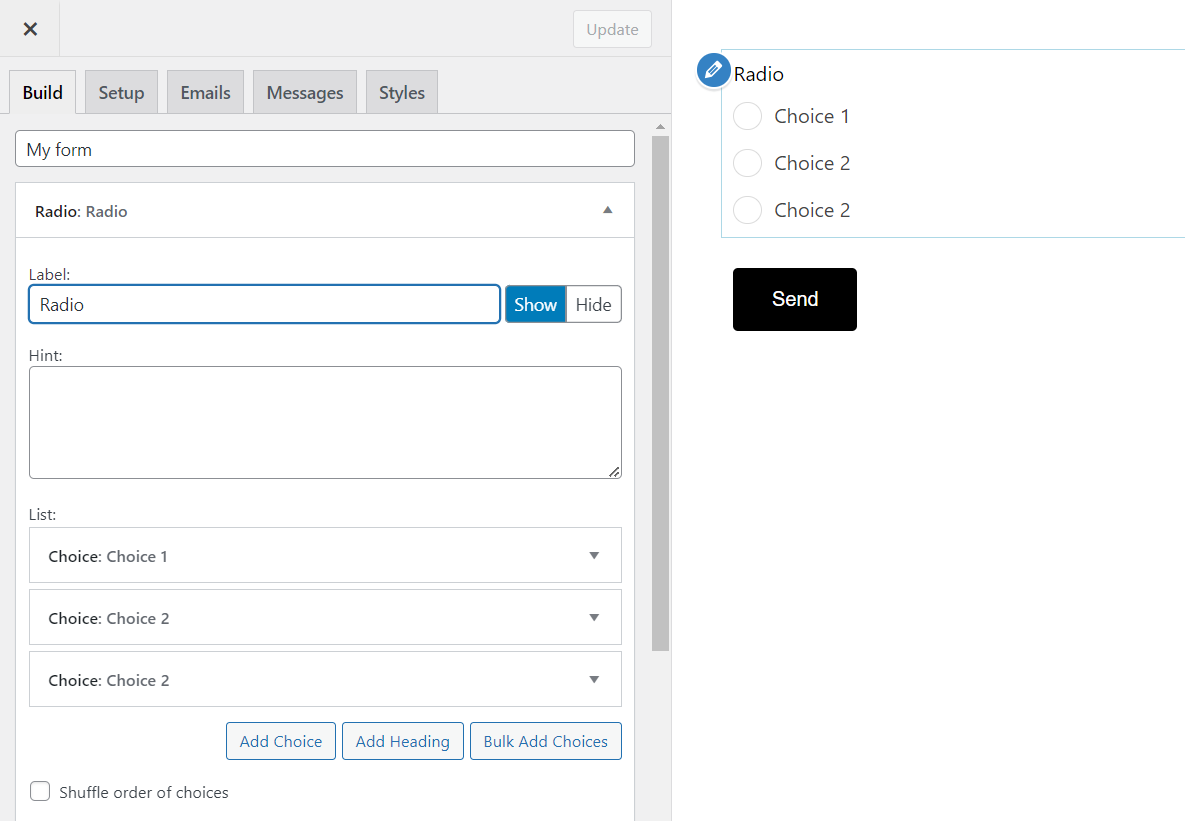Enable Shuffle order of choices checkbox
Screen dimensions: 1185x821
coord(40,792)
